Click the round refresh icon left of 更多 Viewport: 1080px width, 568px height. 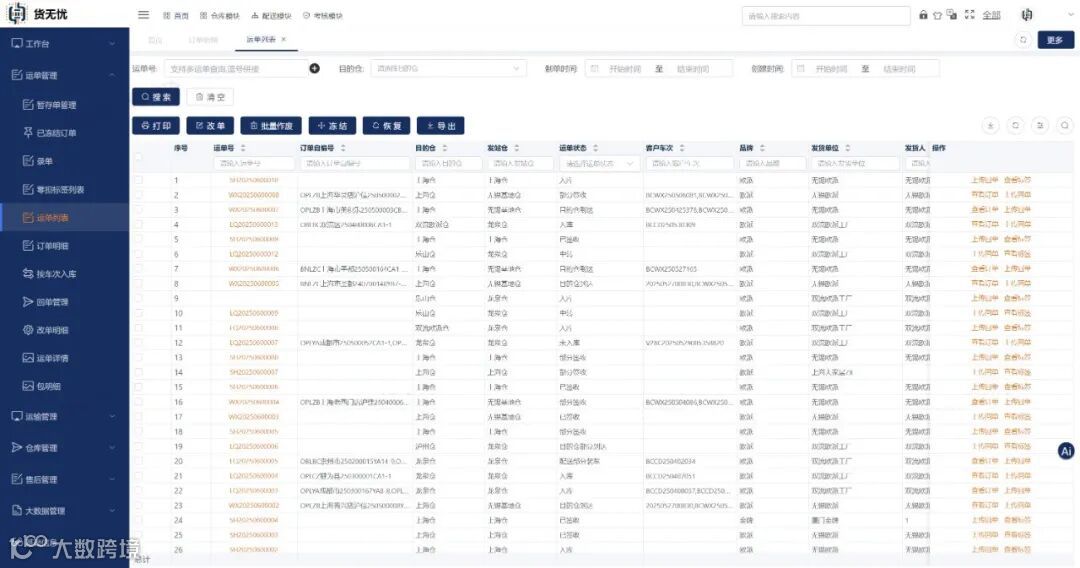1023,40
